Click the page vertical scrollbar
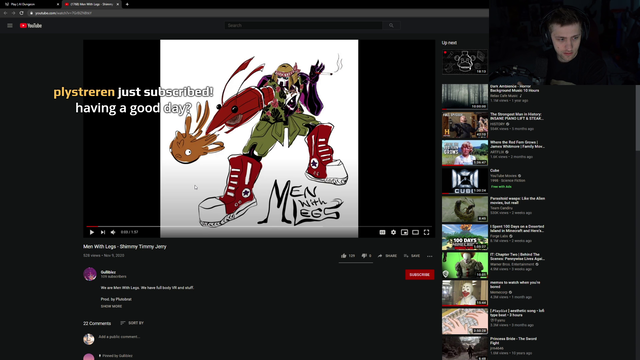The width and height of the screenshot is (640, 360). [x=638, y=118]
